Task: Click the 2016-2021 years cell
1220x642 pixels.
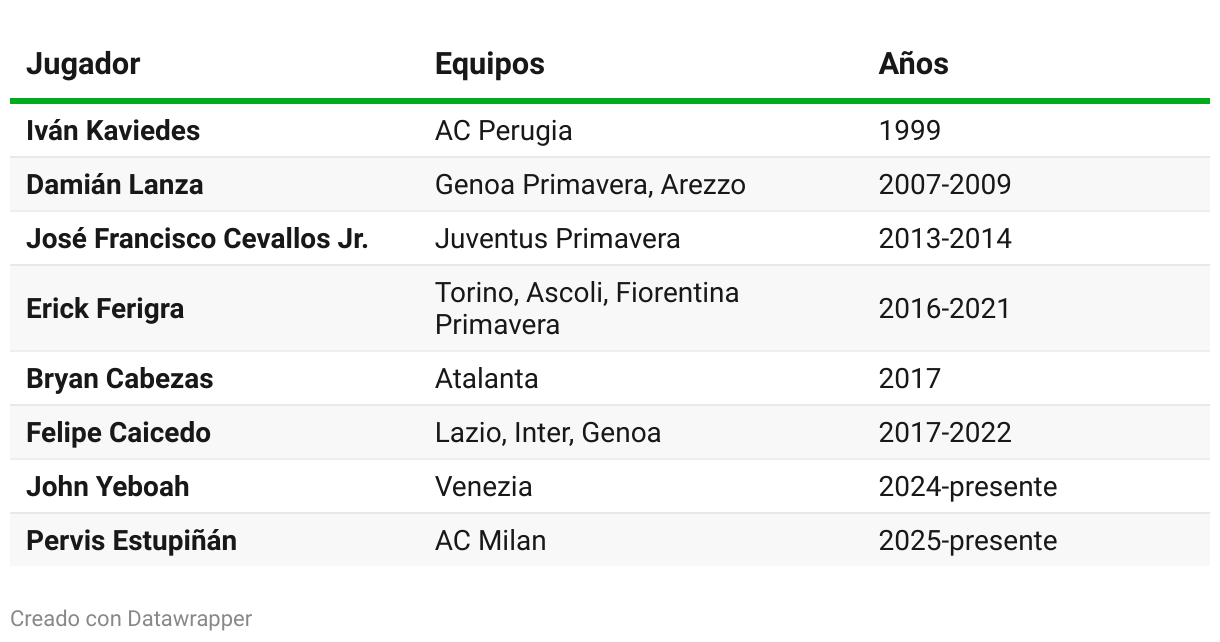Action: coord(945,309)
